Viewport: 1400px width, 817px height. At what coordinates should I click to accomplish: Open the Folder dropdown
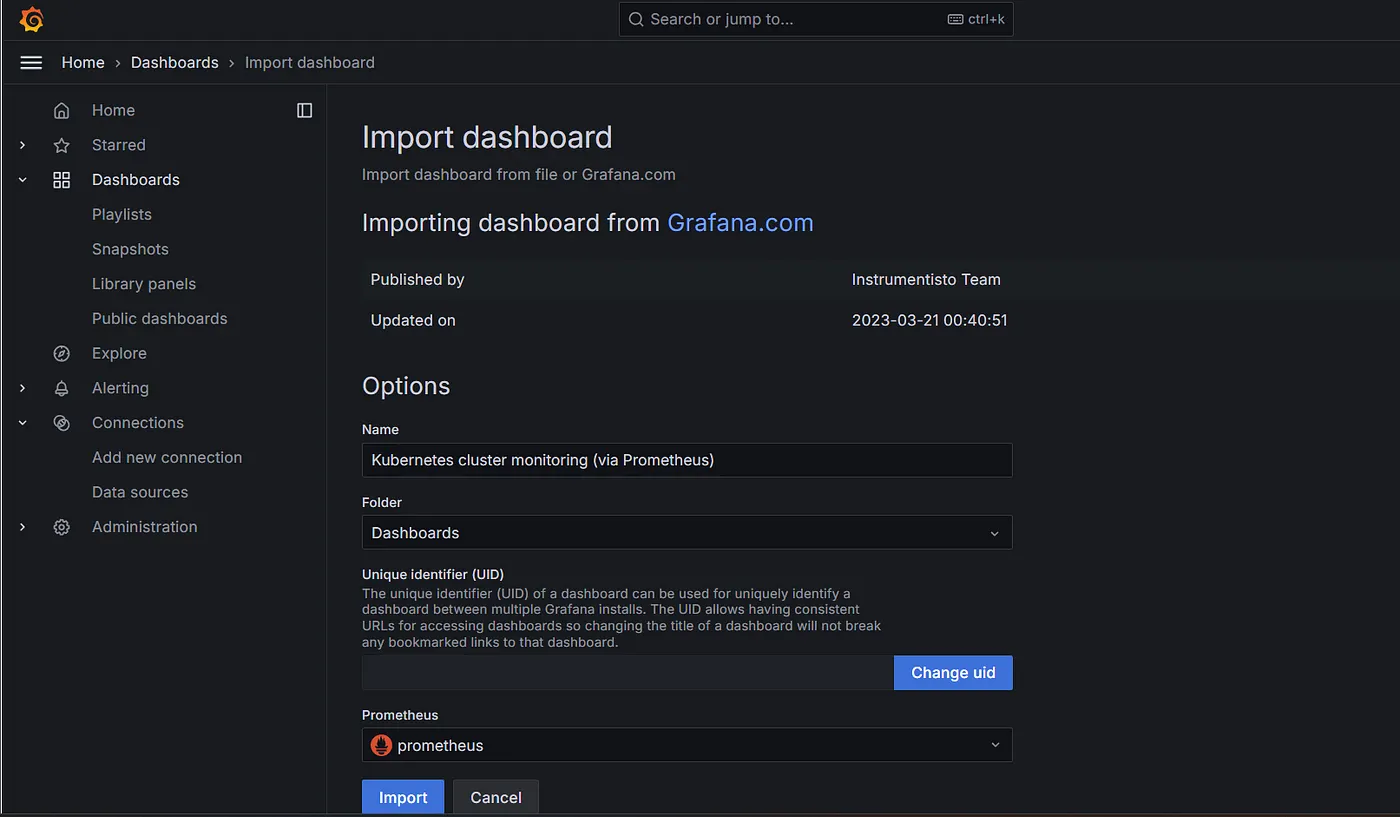tap(687, 533)
